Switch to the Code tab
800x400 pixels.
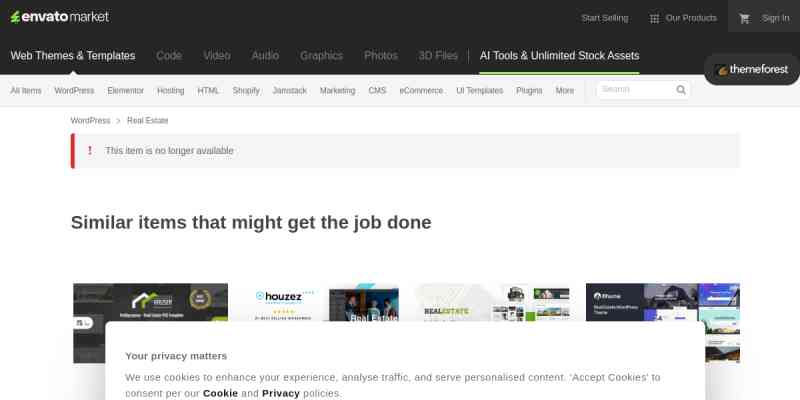169,56
